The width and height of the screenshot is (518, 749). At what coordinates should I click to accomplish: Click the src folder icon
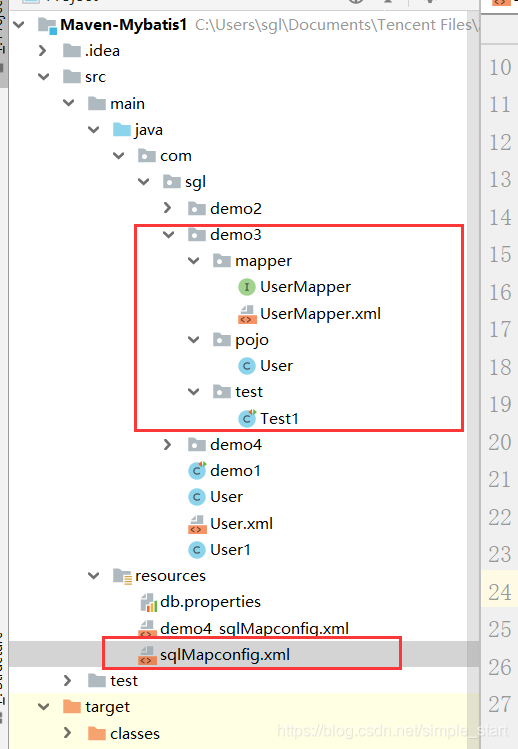72,76
